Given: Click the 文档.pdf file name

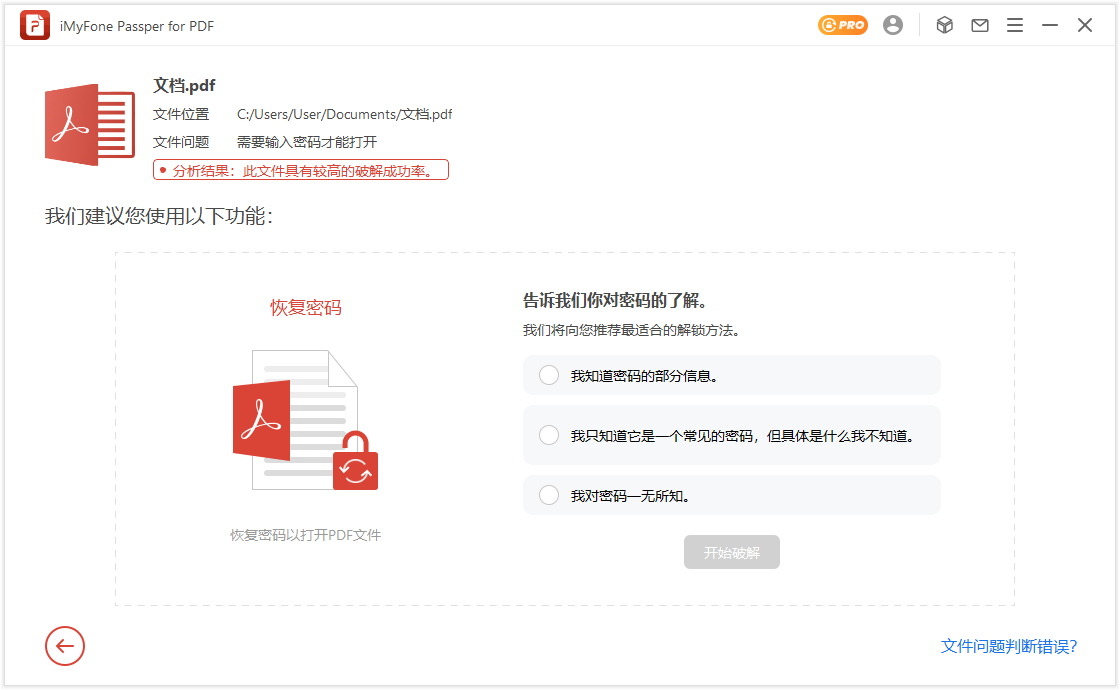Looking at the screenshot, I should tap(184, 85).
